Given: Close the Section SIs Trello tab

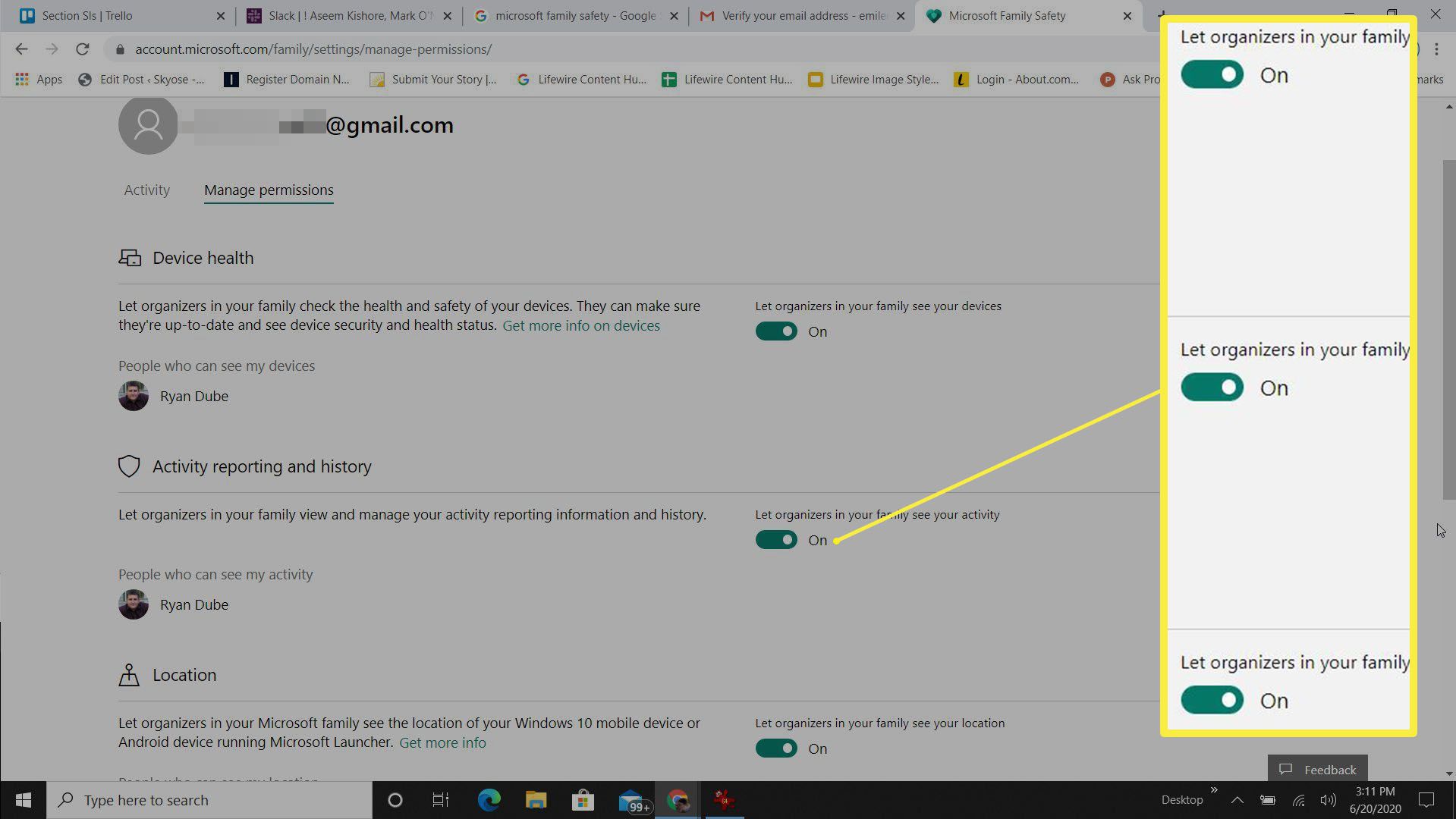Looking at the screenshot, I should [x=221, y=16].
